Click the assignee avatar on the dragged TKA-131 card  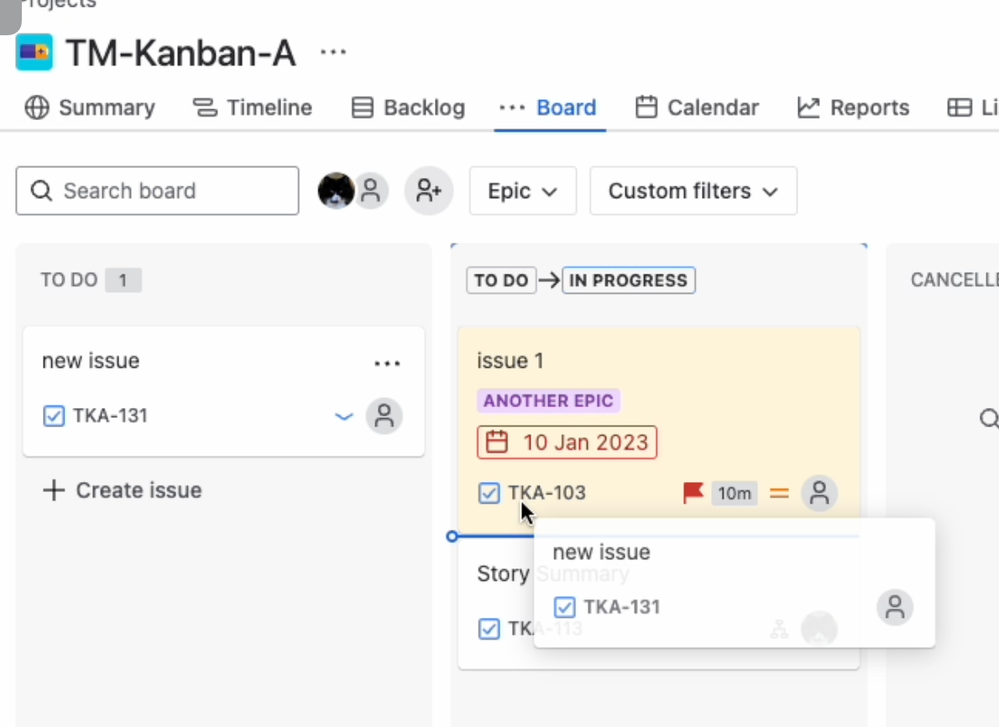[895, 607]
